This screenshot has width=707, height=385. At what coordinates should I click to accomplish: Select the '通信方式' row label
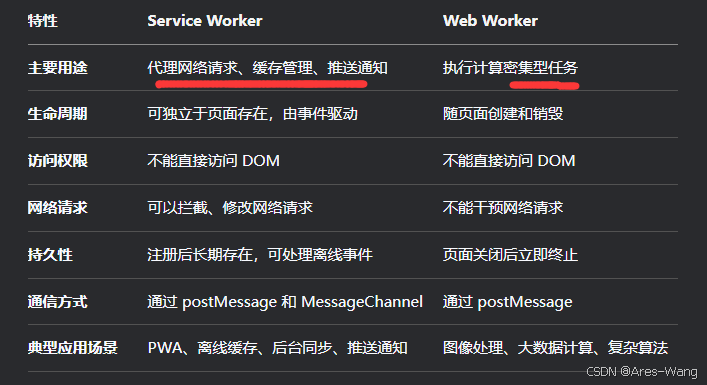57,302
